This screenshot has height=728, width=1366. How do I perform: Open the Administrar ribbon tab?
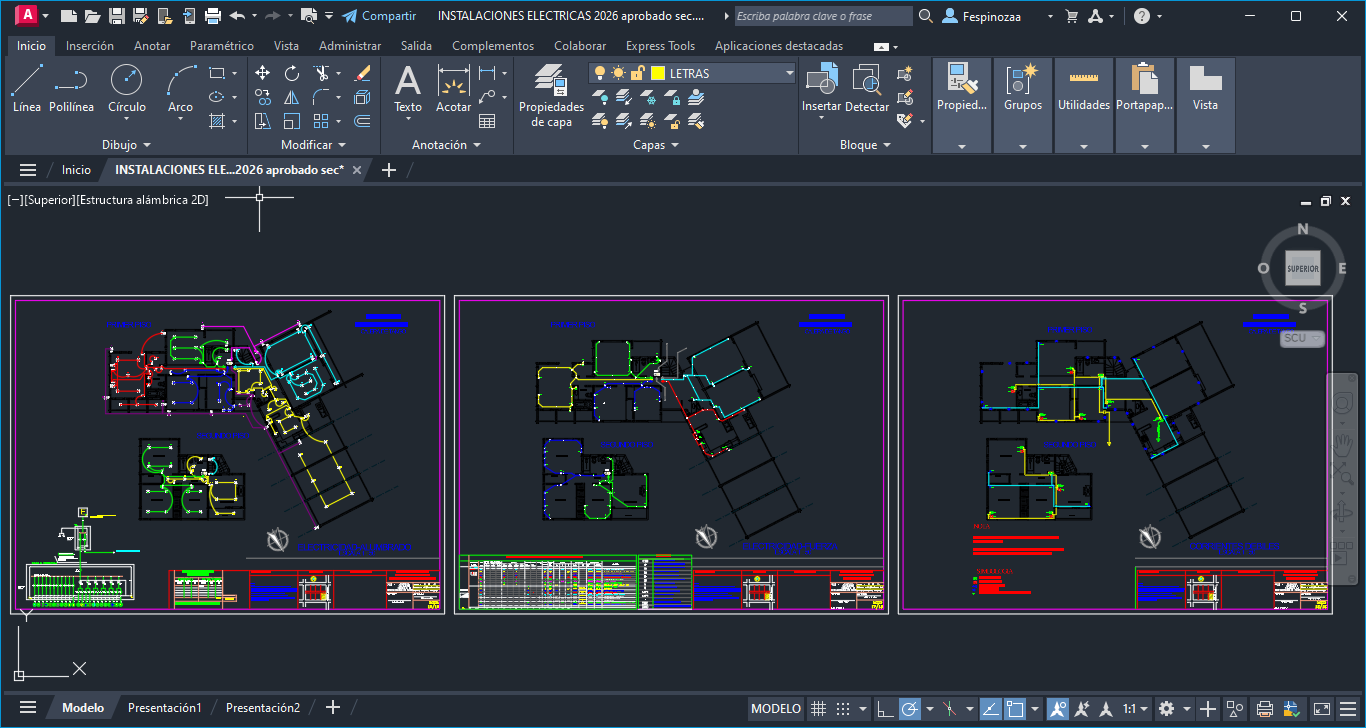pos(350,46)
